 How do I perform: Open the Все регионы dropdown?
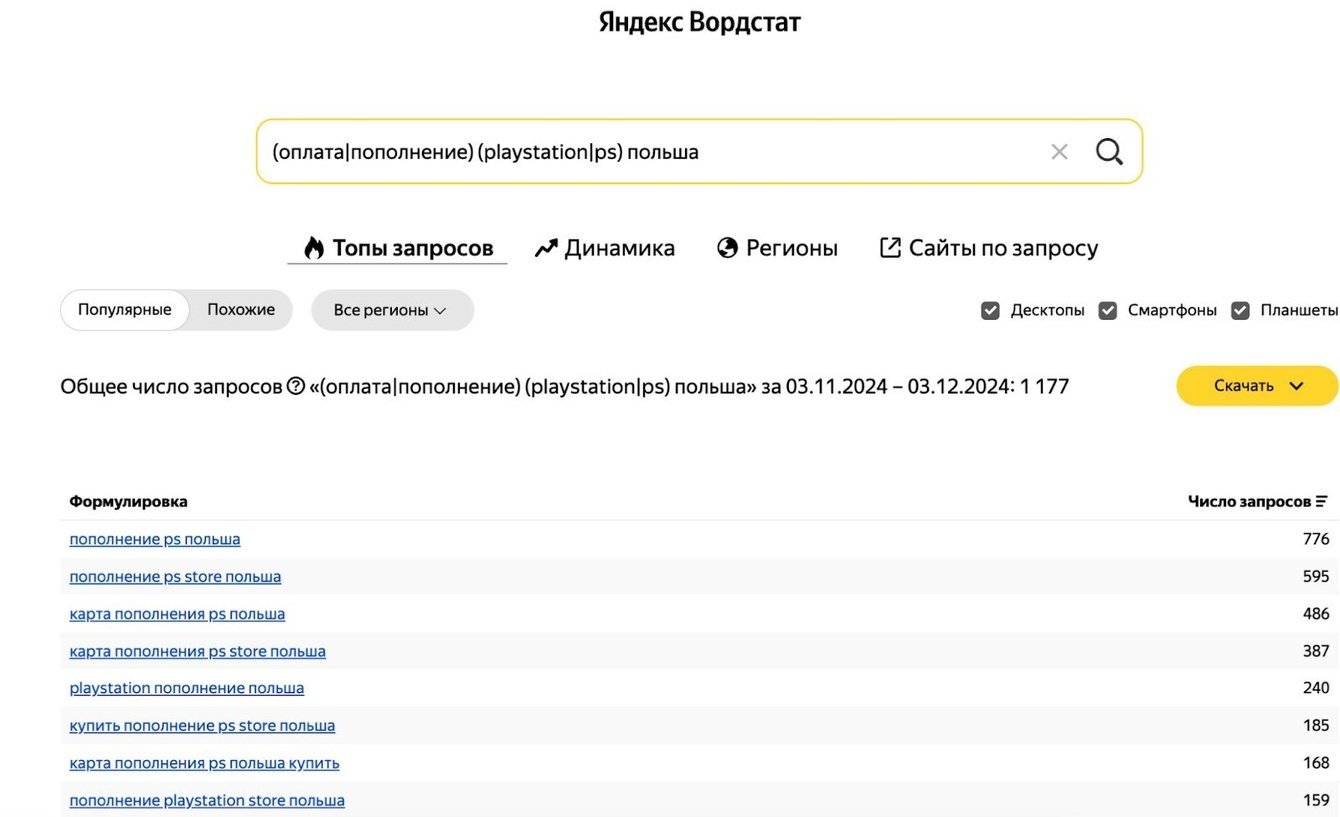click(392, 310)
